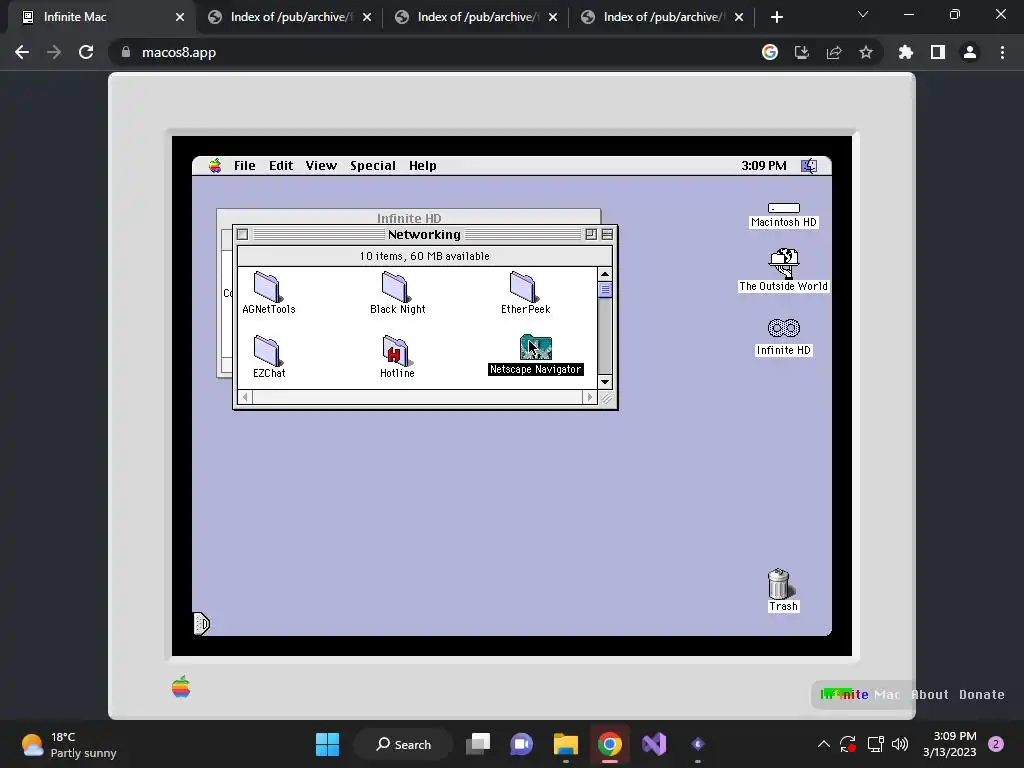Open the taskbar volume control
This screenshot has height=768, width=1024.
tap(900, 744)
